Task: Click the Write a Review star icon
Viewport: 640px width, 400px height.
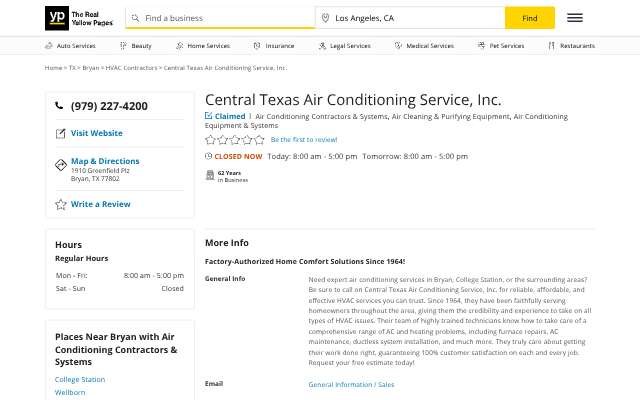Action: click(x=60, y=204)
